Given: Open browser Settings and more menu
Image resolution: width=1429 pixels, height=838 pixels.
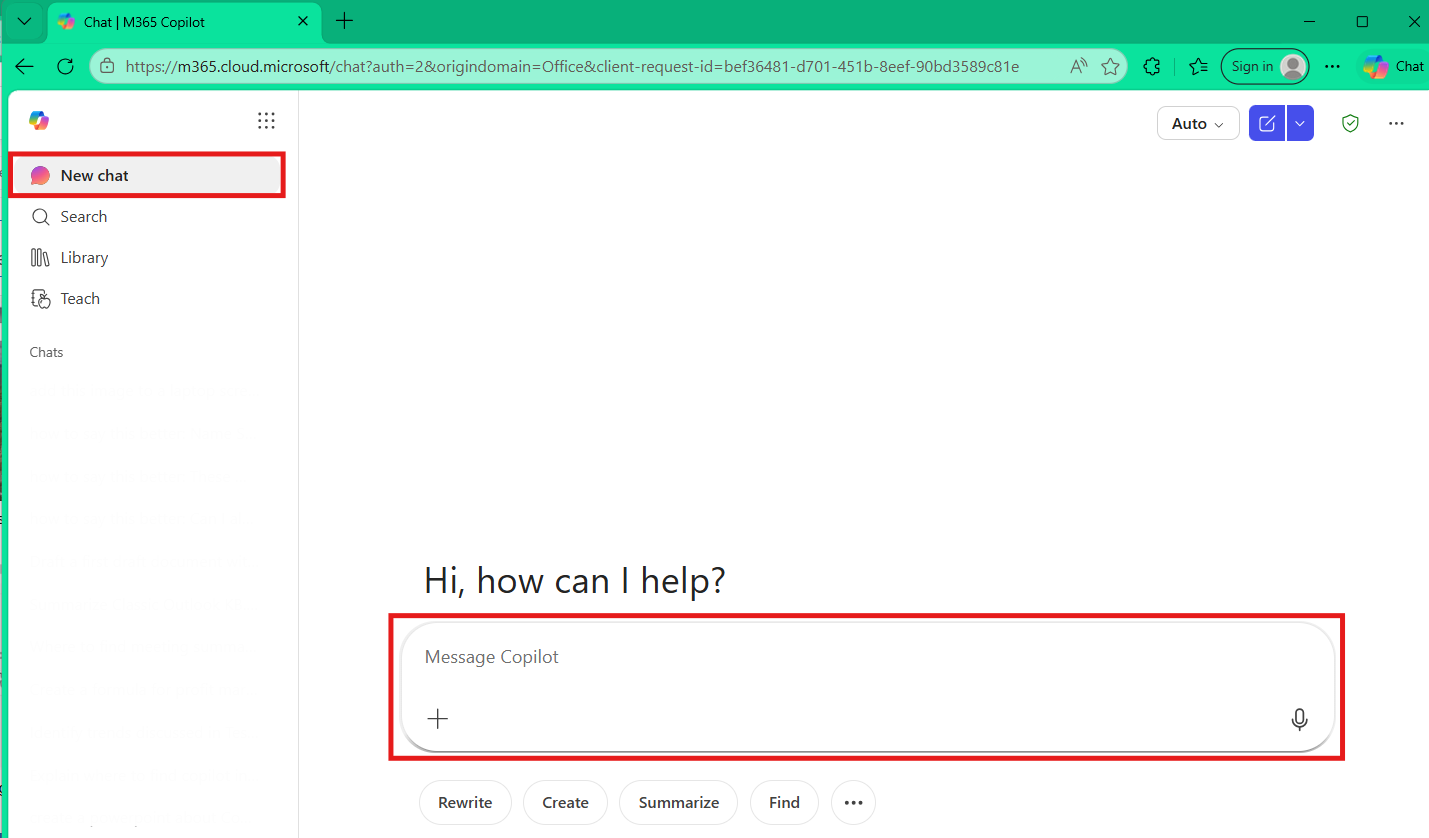Looking at the screenshot, I should coord(1332,66).
